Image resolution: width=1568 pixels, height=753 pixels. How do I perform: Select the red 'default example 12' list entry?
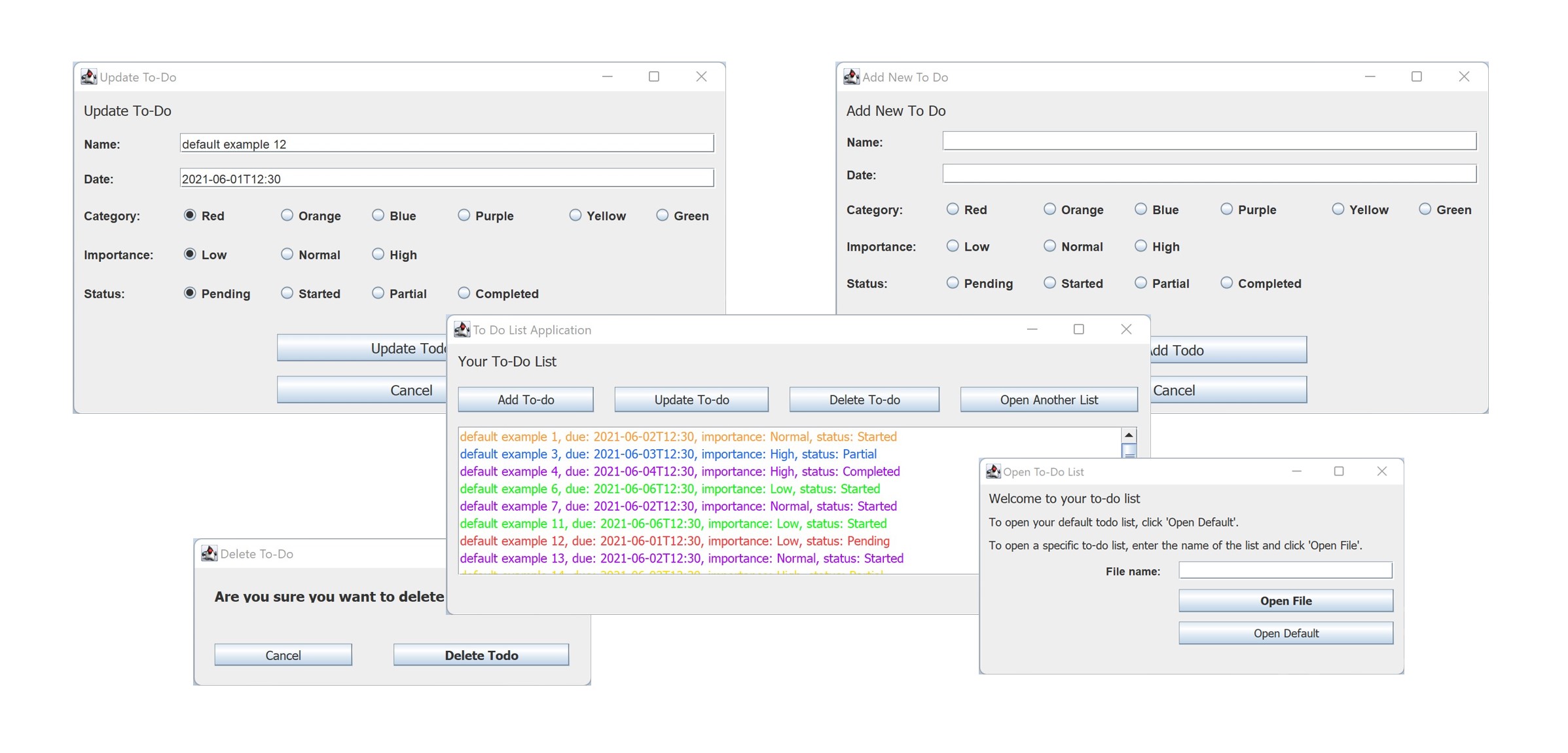(674, 541)
